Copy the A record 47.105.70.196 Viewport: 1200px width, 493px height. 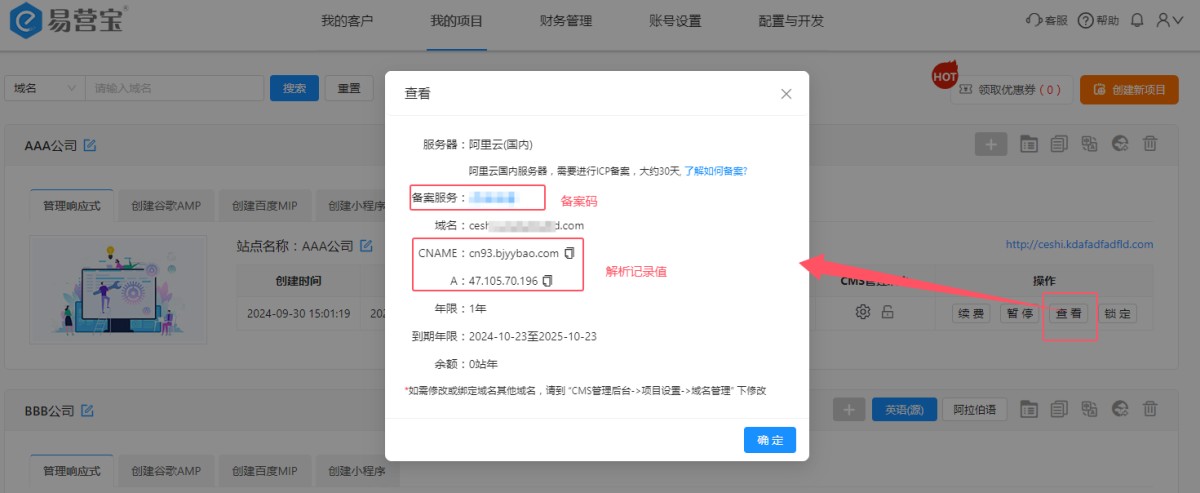(548, 281)
